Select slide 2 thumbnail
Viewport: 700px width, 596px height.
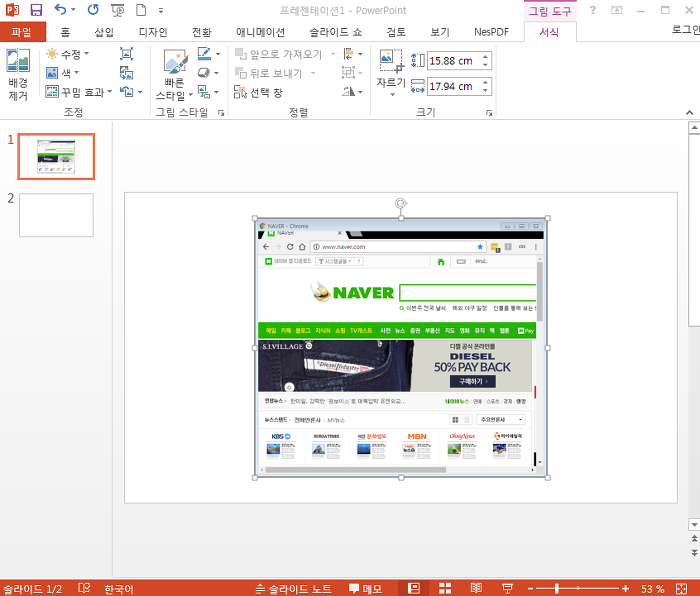pyautogui.click(x=56, y=215)
